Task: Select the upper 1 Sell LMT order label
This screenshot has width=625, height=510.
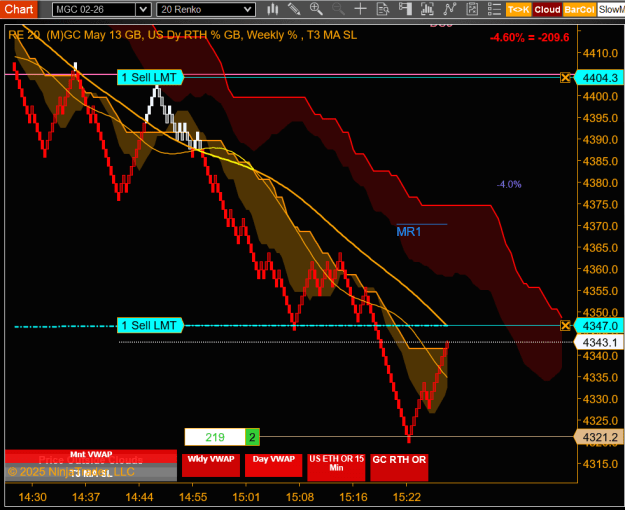Action: click(150, 77)
